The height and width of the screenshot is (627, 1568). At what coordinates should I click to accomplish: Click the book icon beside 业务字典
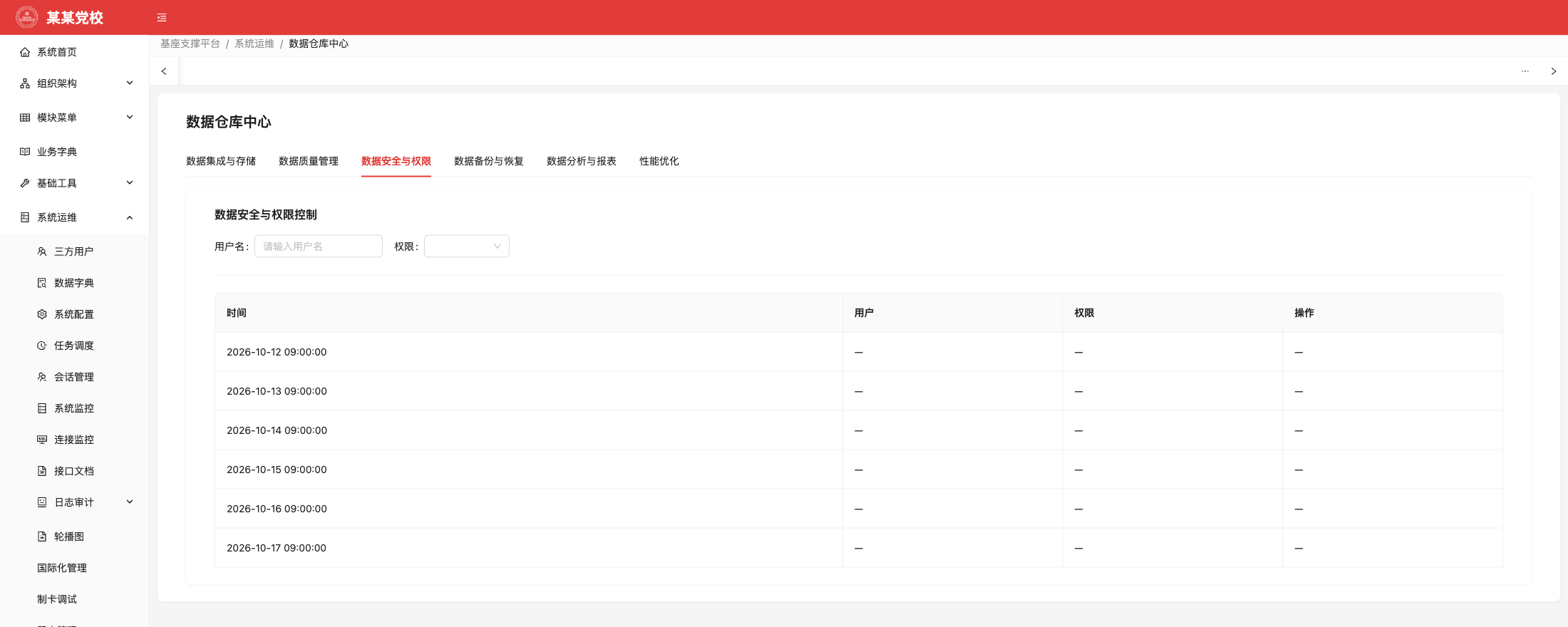tap(25, 152)
